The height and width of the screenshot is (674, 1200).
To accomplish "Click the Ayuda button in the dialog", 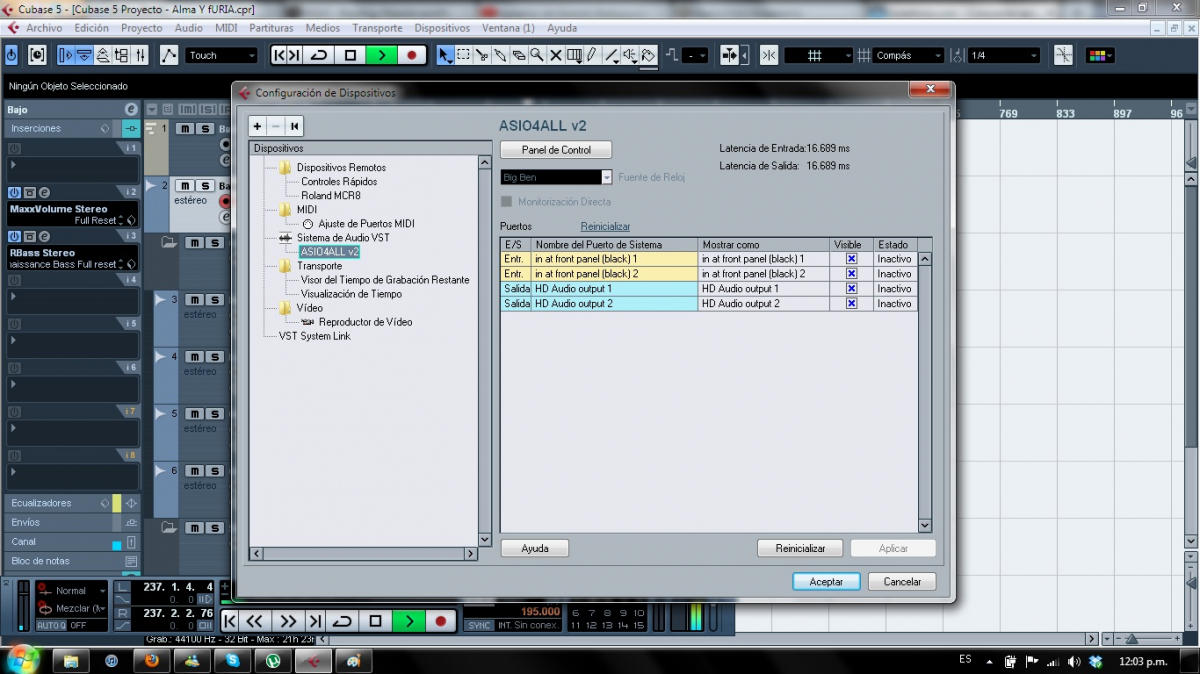I will (x=535, y=548).
